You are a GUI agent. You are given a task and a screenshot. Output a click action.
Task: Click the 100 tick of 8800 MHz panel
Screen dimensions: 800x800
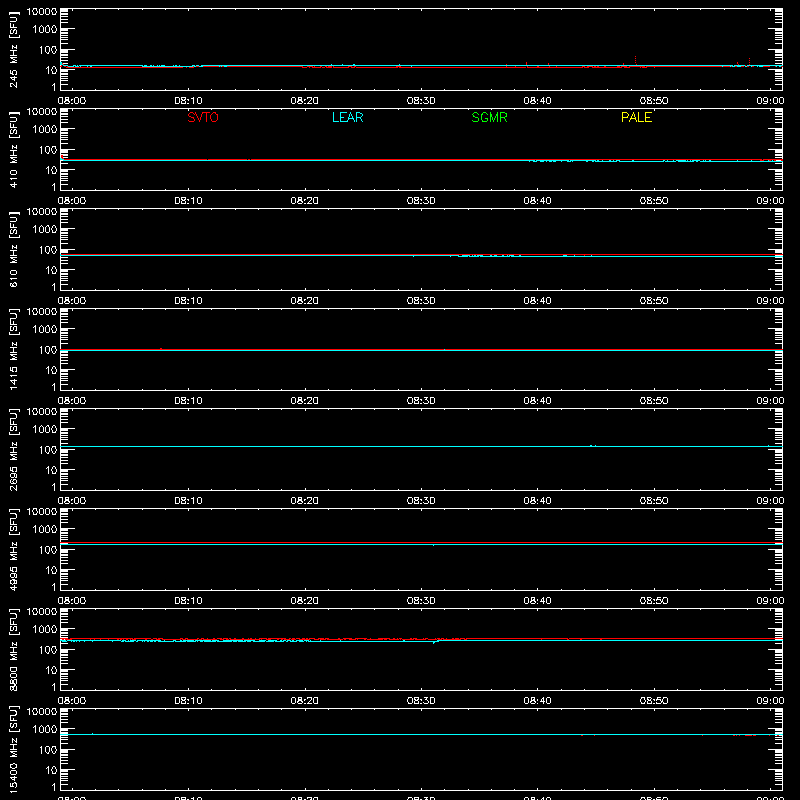point(48,650)
